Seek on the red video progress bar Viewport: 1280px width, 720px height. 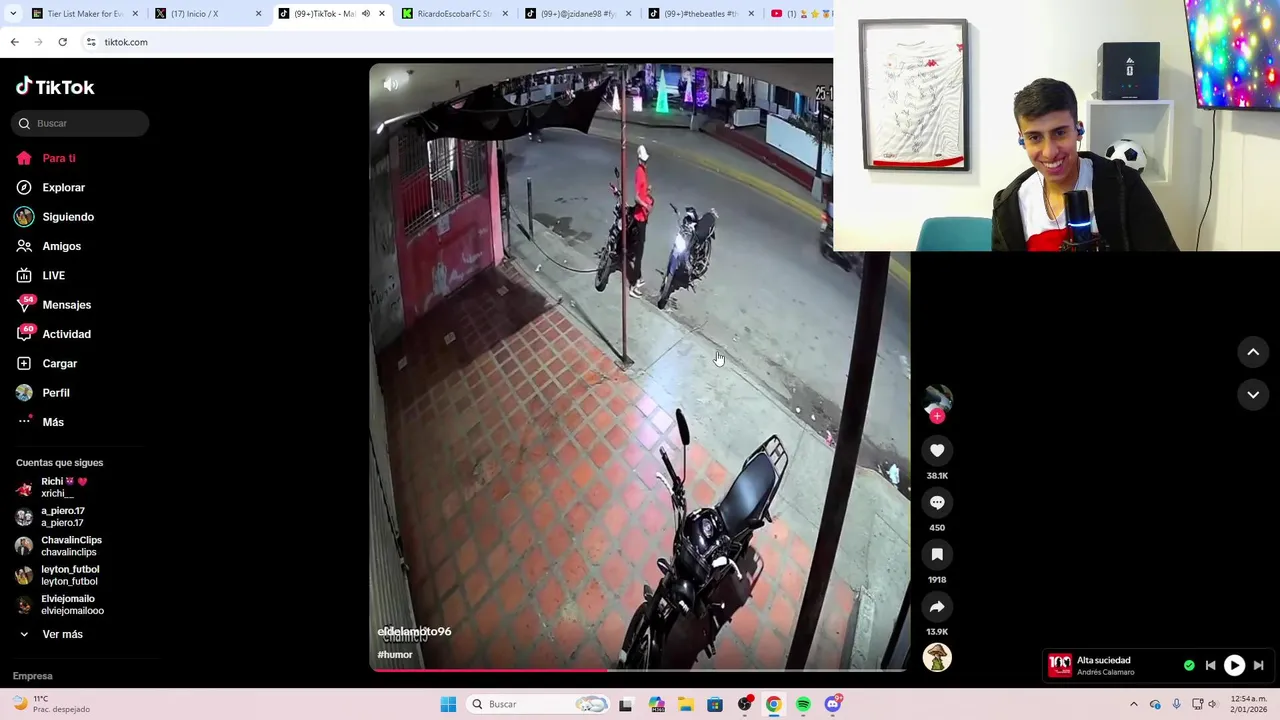[640, 670]
